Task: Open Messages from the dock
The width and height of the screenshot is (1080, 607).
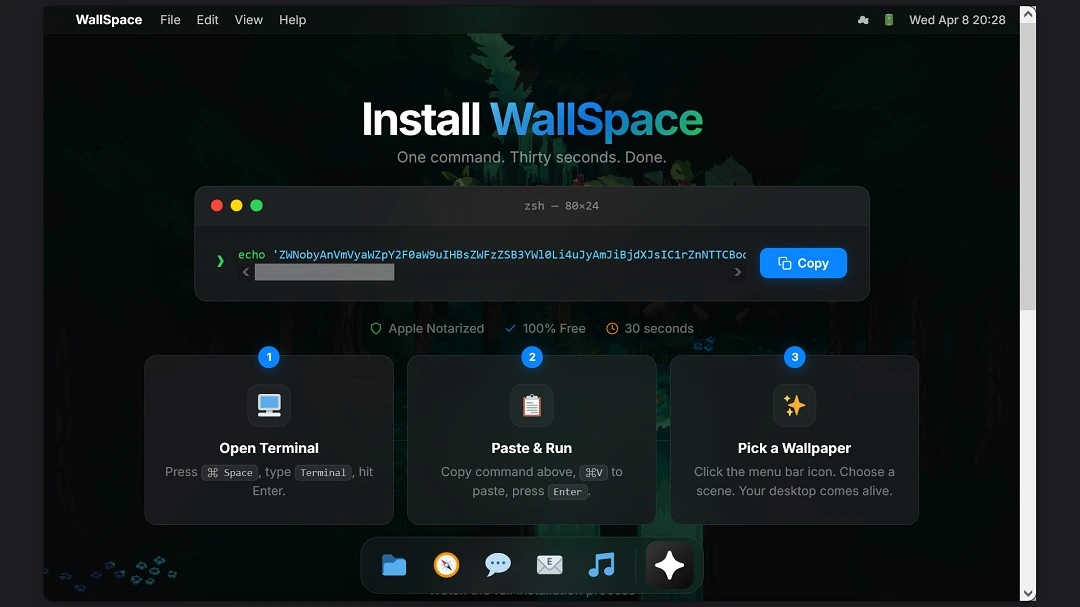Action: point(497,564)
